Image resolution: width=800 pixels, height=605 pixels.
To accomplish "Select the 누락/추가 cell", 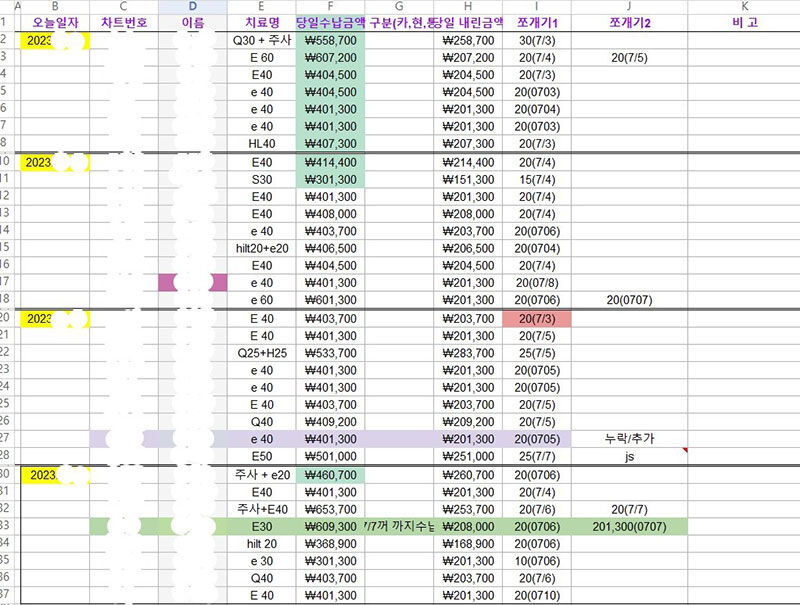I will pyautogui.click(x=629, y=439).
